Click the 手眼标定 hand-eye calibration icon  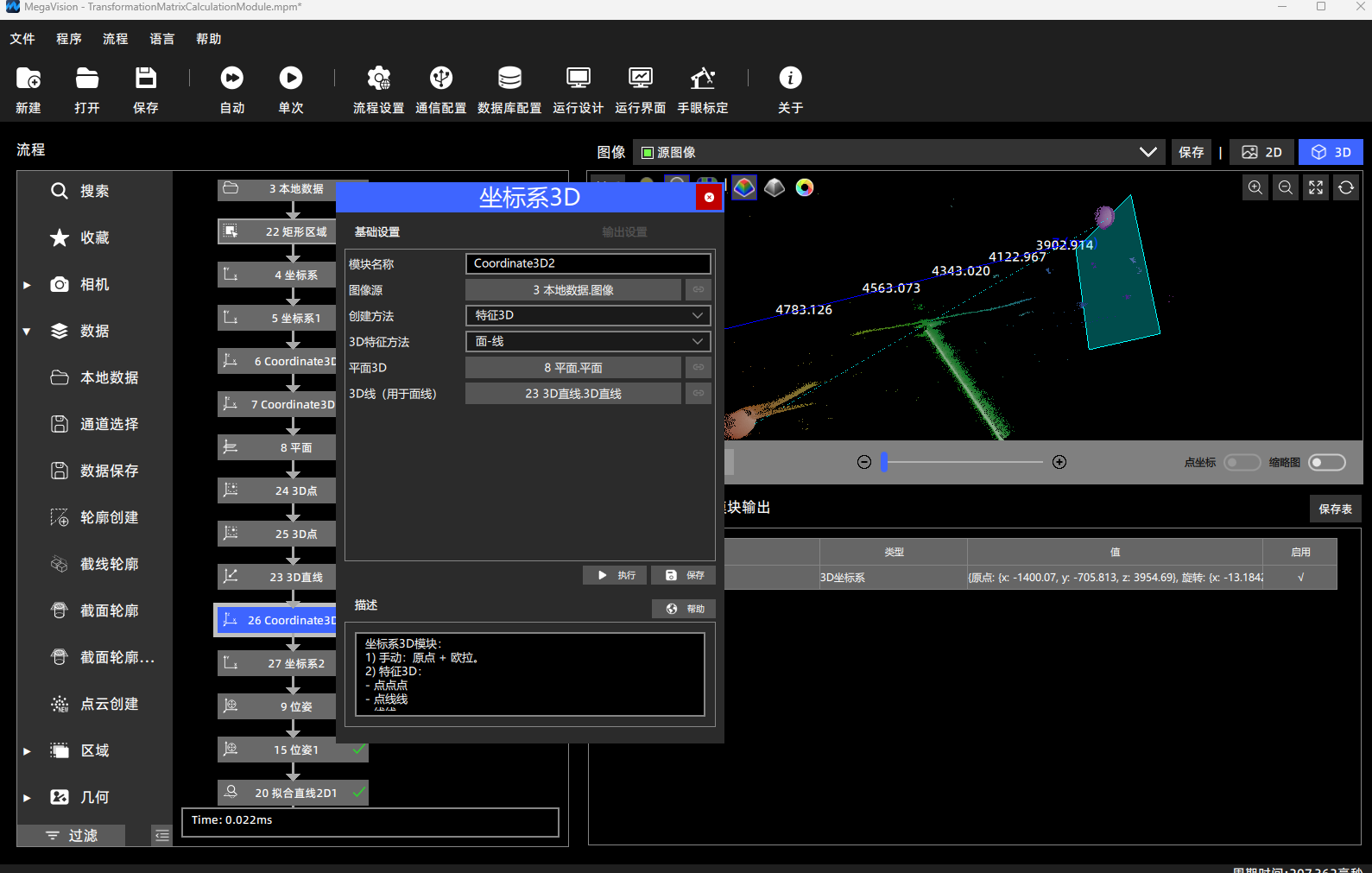pyautogui.click(x=702, y=79)
